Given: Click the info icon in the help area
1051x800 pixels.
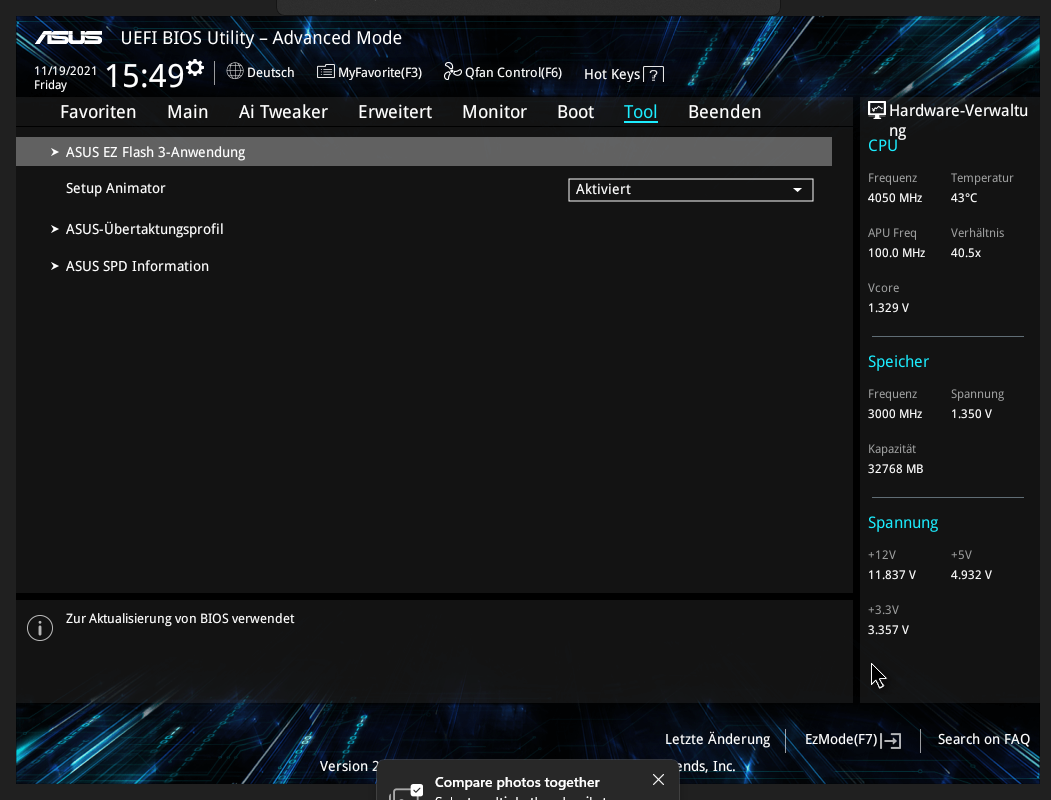Looking at the screenshot, I should point(40,628).
